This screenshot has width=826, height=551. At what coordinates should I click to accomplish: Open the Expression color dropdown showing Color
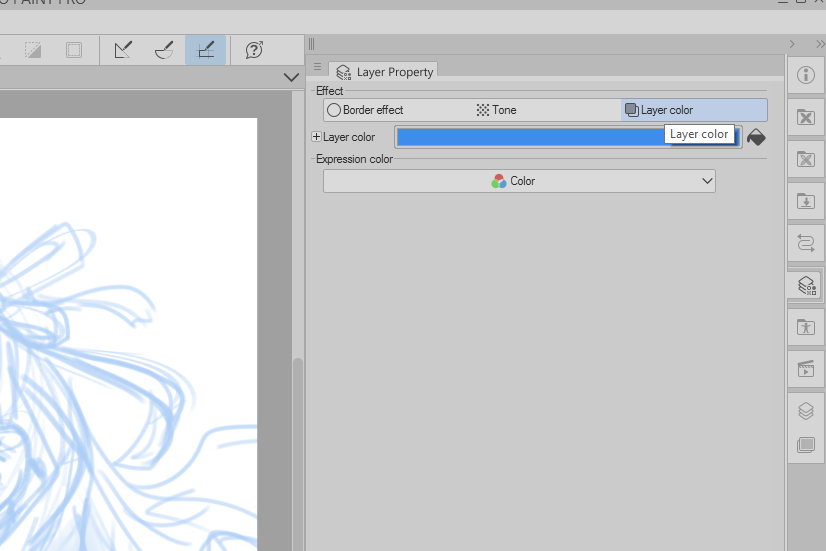point(519,181)
